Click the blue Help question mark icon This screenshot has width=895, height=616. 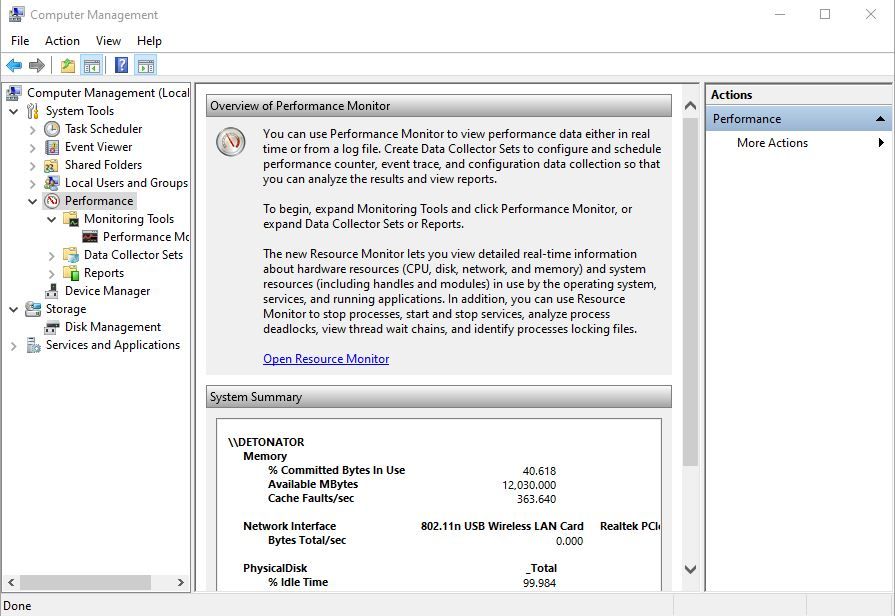pos(122,66)
